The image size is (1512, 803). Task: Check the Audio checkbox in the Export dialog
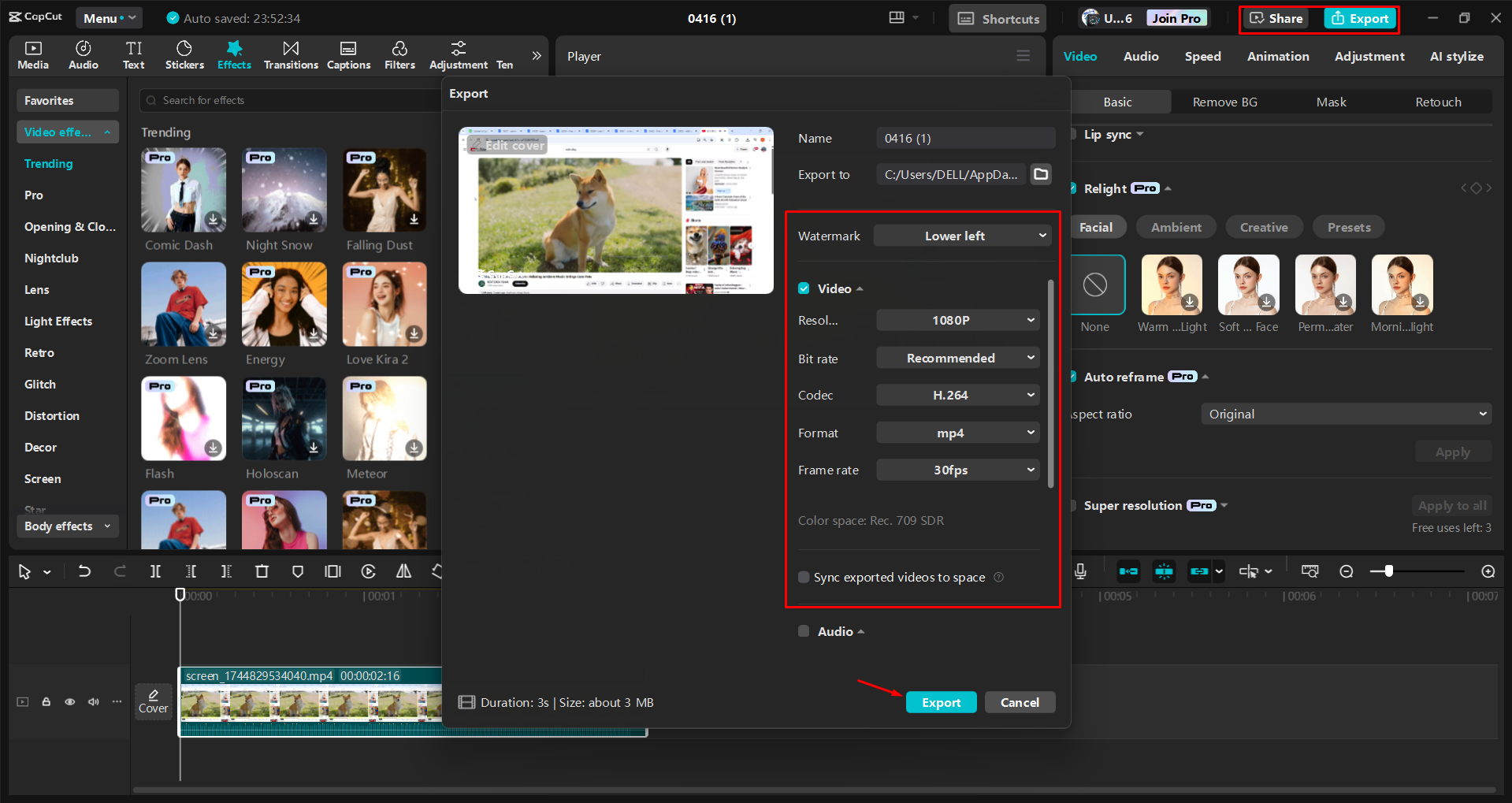(x=804, y=631)
